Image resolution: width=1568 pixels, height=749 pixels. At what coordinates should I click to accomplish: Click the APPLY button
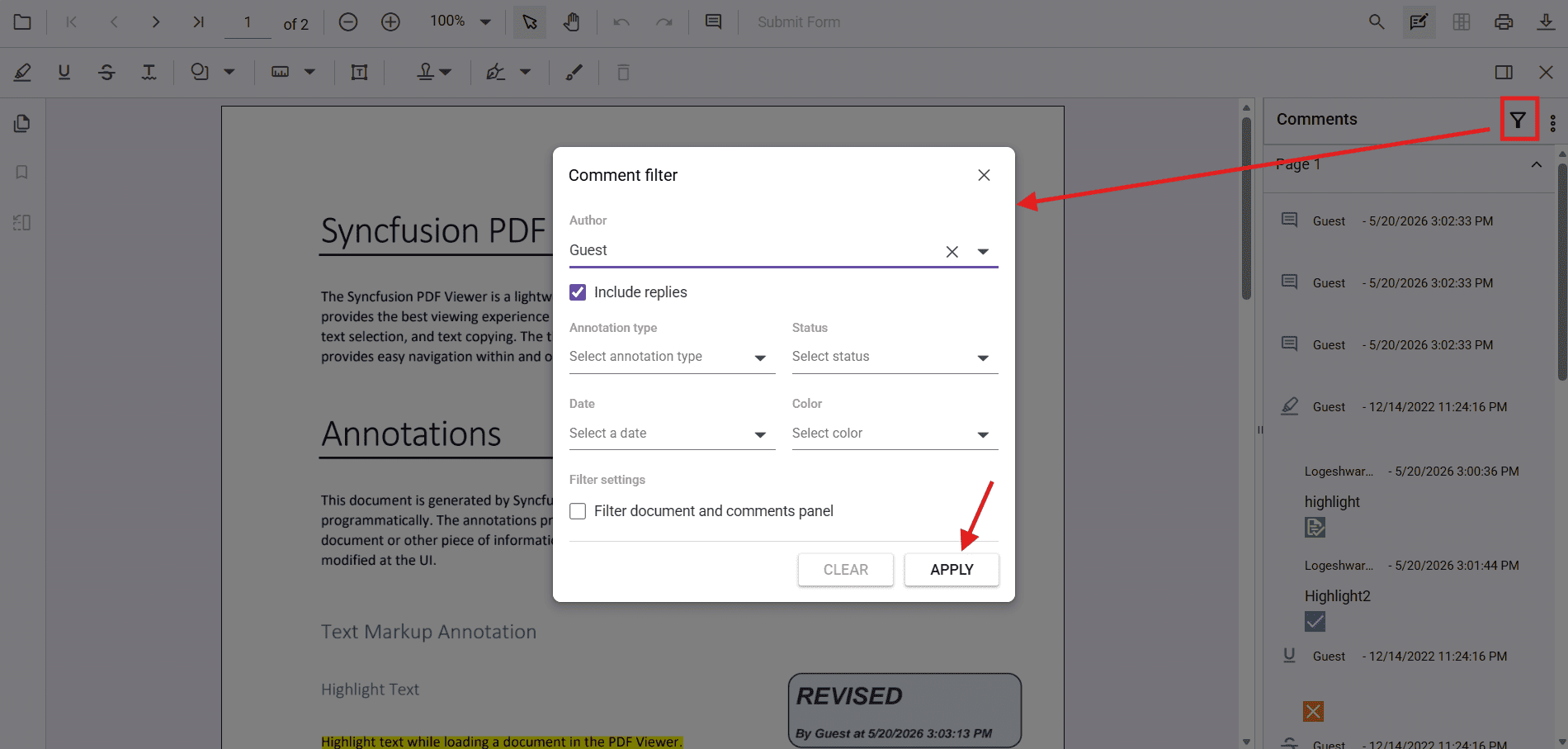[x=952, y=570]
